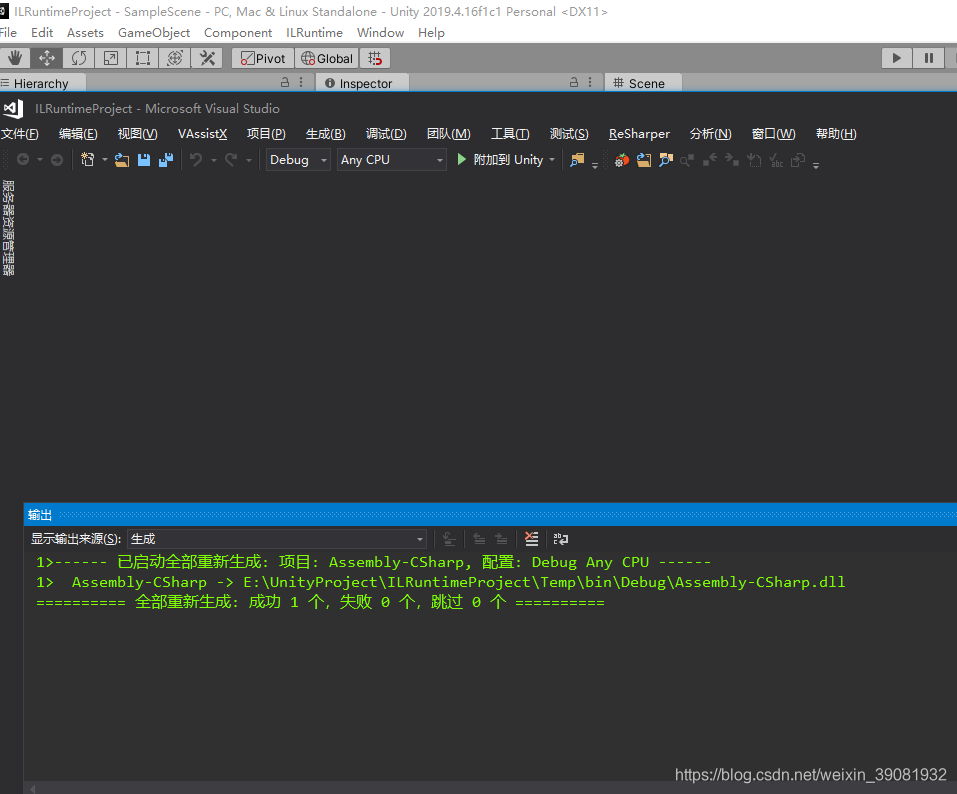Open Hierarchy panel options menu

click(x=302, y=82)
